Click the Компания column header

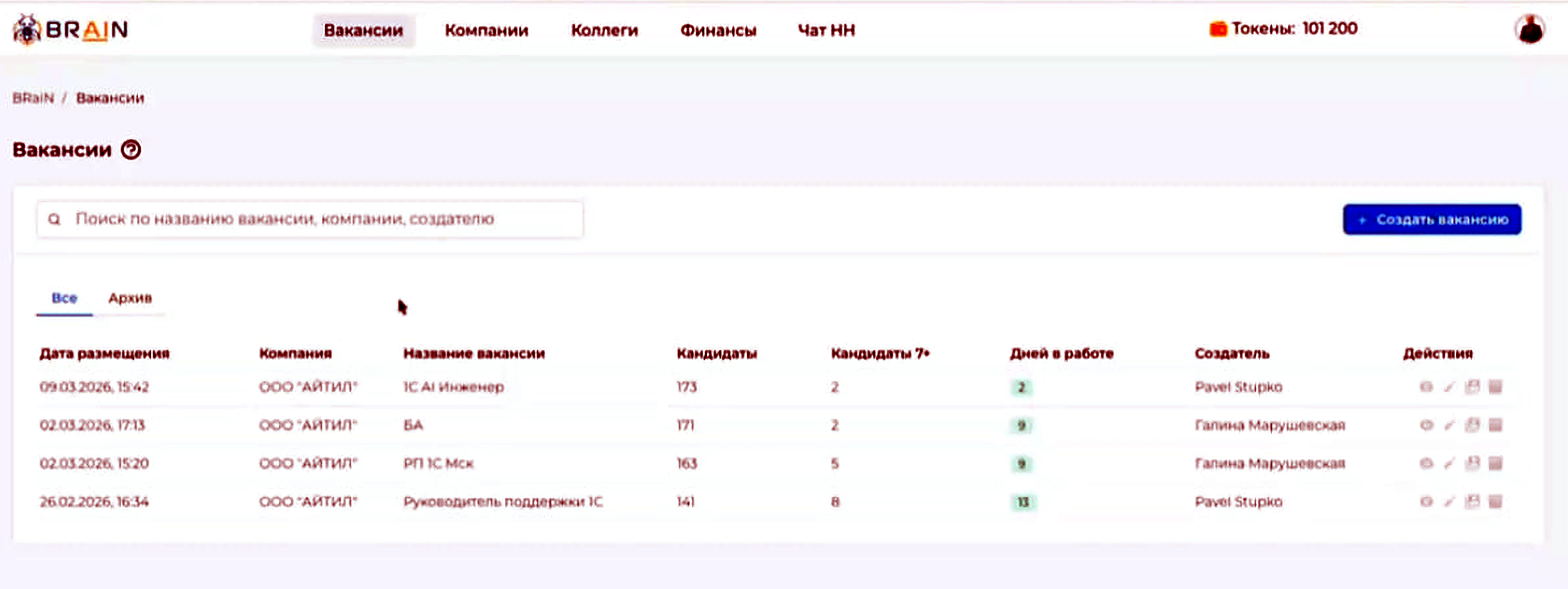click(x=295, y=354)
